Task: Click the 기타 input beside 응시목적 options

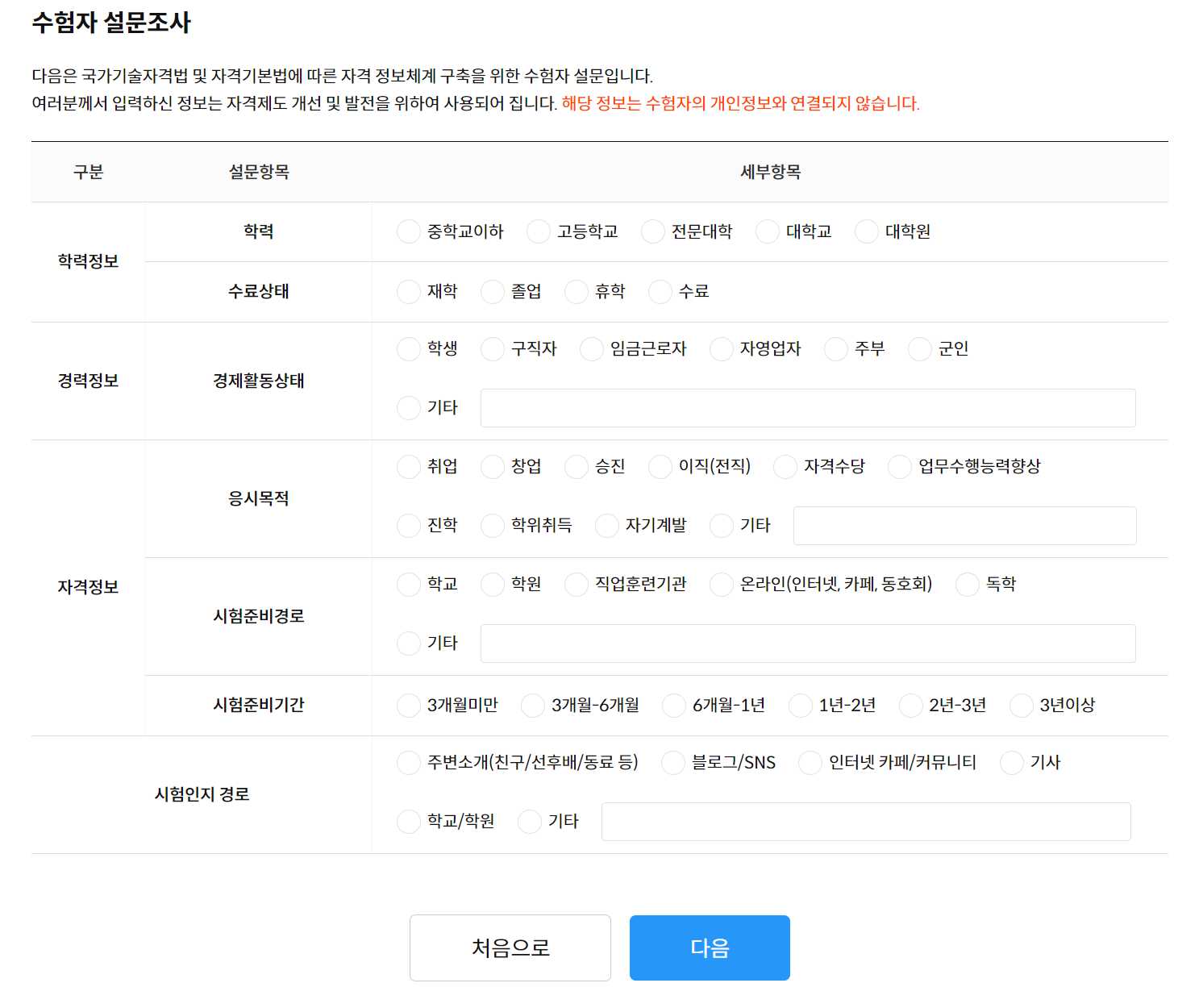Action: 964,525
